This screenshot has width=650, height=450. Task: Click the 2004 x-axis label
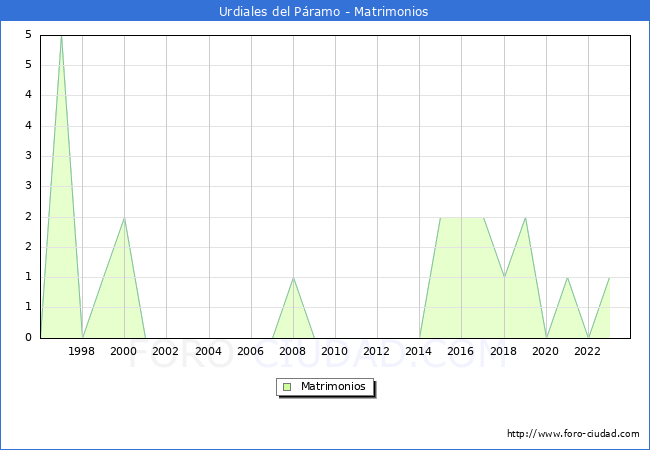point(209,351)
